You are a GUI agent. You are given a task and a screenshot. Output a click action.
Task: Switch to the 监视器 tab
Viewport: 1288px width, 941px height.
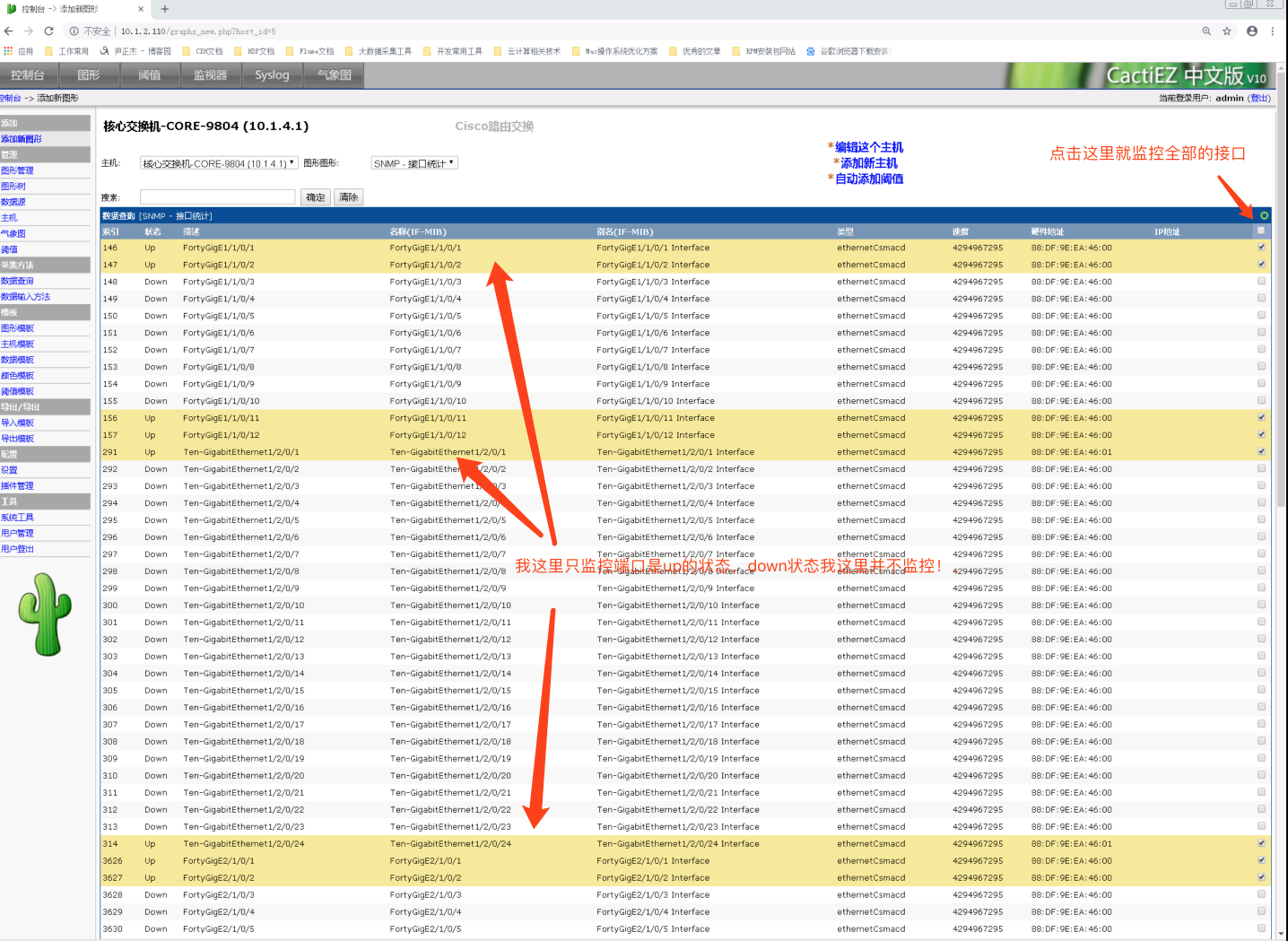click(211, 75)
